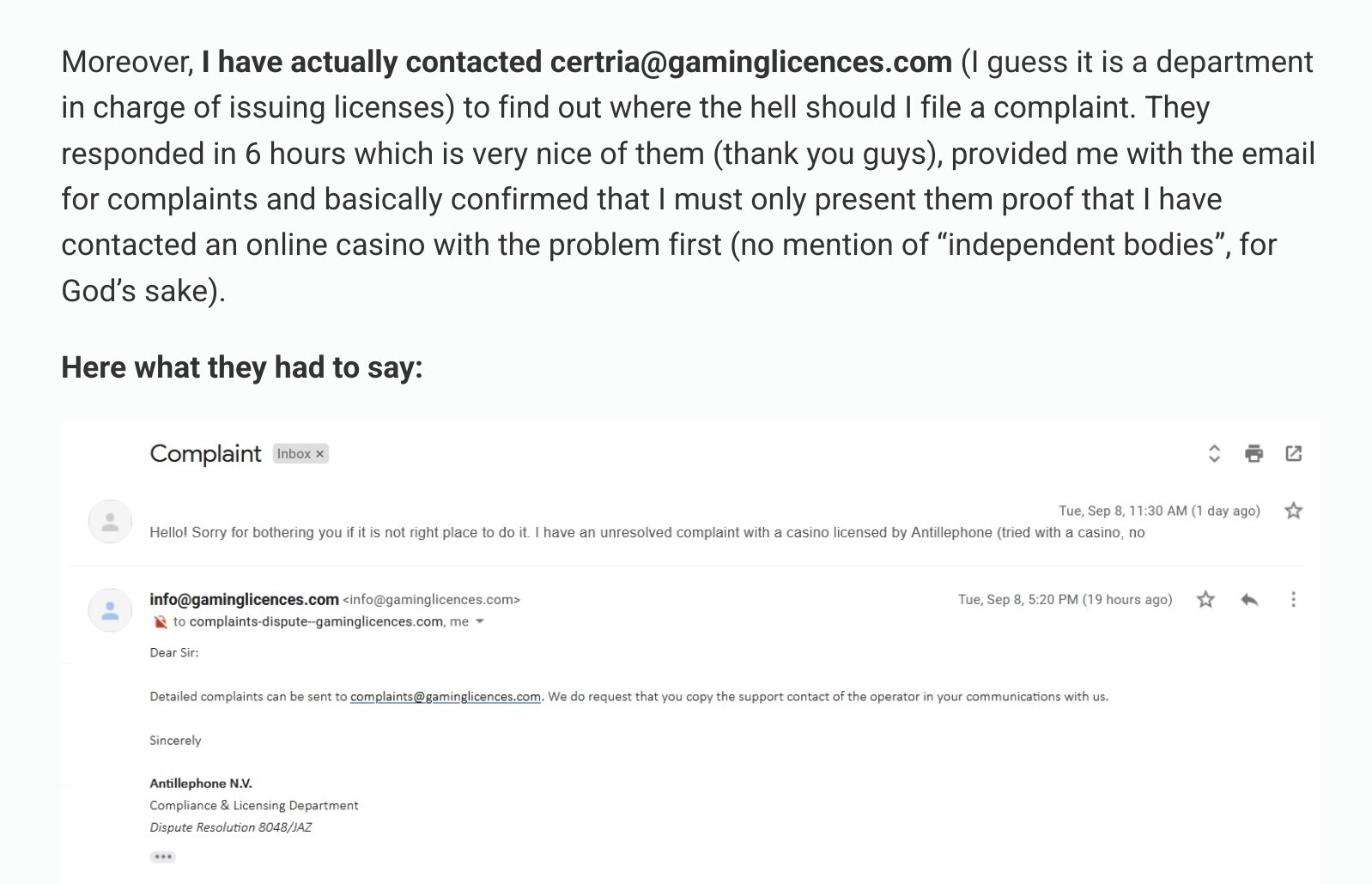Star the first message from Sep 8, 11:30 AM

[x=1293, y=511]
